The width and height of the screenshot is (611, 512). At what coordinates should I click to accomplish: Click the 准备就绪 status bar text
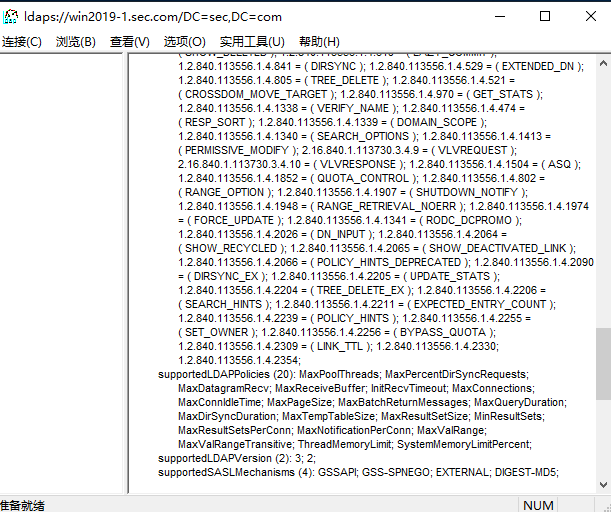[22, 505]
